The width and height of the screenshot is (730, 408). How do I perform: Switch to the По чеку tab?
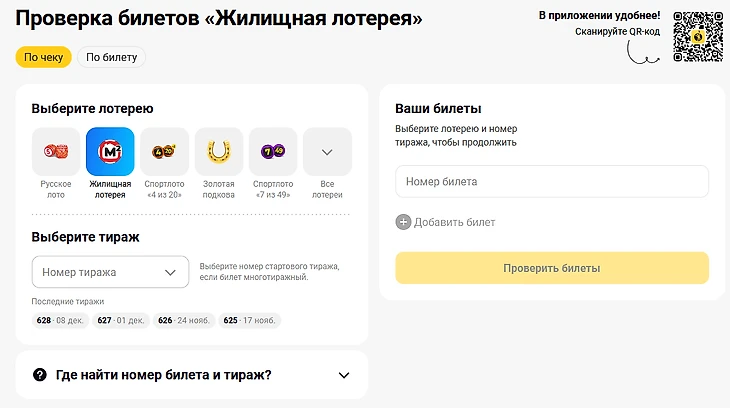[44, 57]
